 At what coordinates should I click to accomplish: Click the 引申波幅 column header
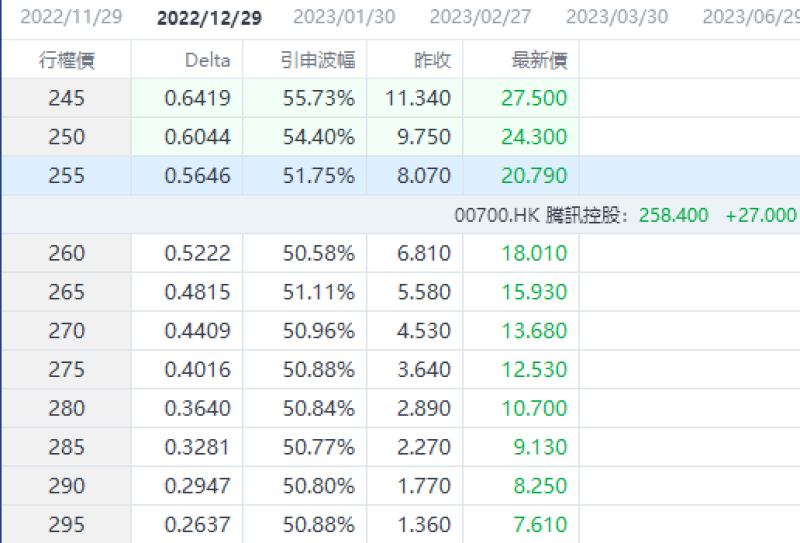(x=317, y=60)
